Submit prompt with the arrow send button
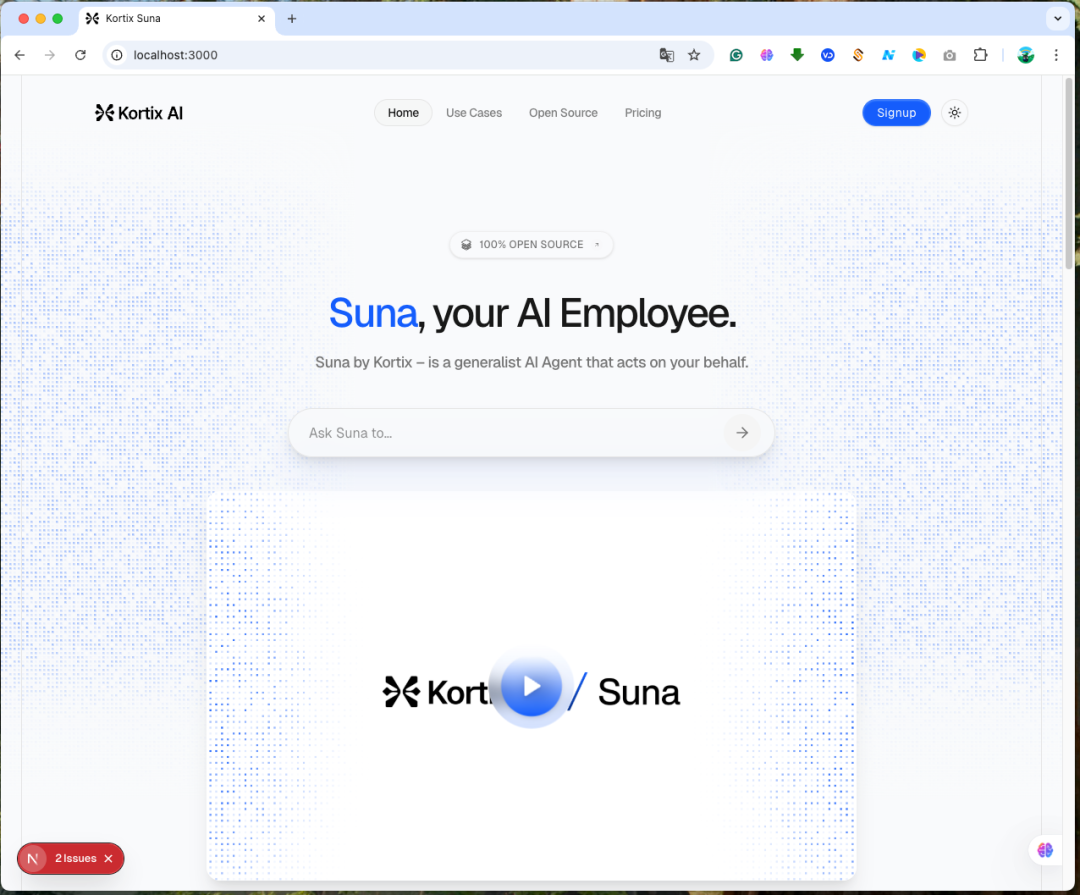This screenshot has width=1080, height=895. click(742, 433)
